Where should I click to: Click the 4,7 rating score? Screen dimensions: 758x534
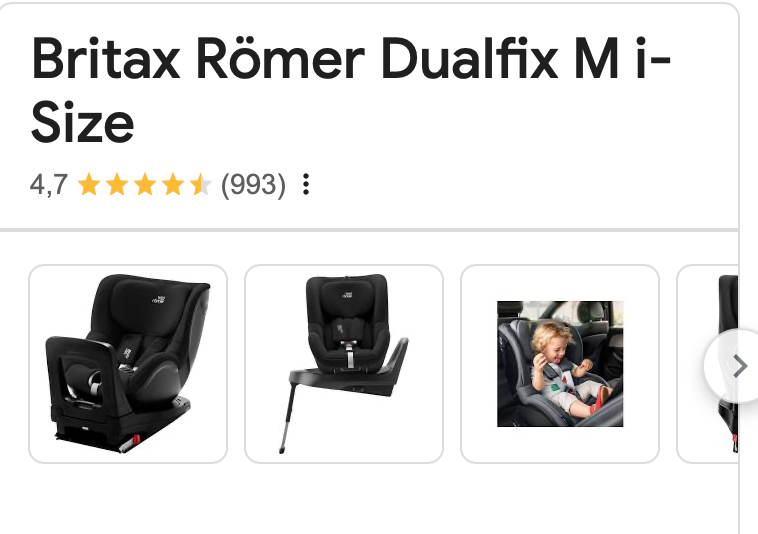click(x=48, y=185)
